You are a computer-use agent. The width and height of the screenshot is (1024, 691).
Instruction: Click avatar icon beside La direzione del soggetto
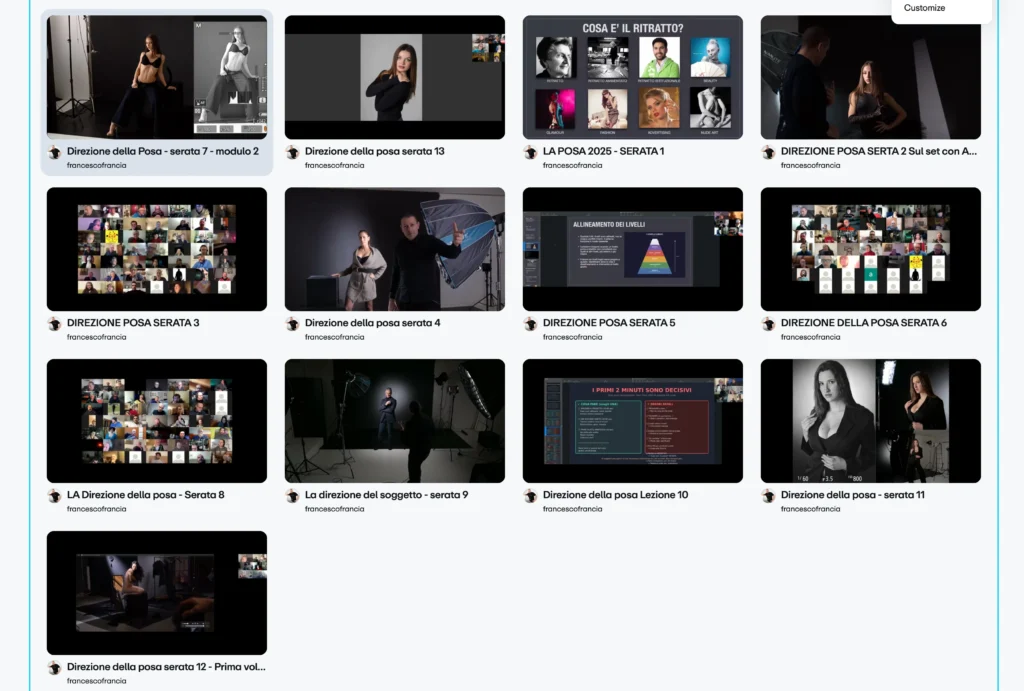point(293,496)
